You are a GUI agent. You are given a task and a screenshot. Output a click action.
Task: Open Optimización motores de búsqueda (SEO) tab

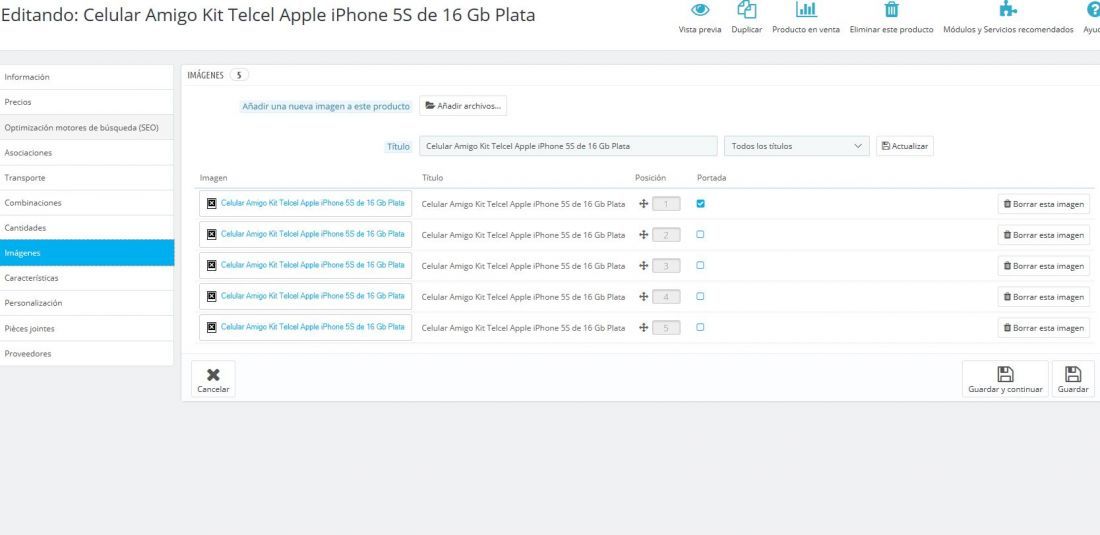pos(86,128)
